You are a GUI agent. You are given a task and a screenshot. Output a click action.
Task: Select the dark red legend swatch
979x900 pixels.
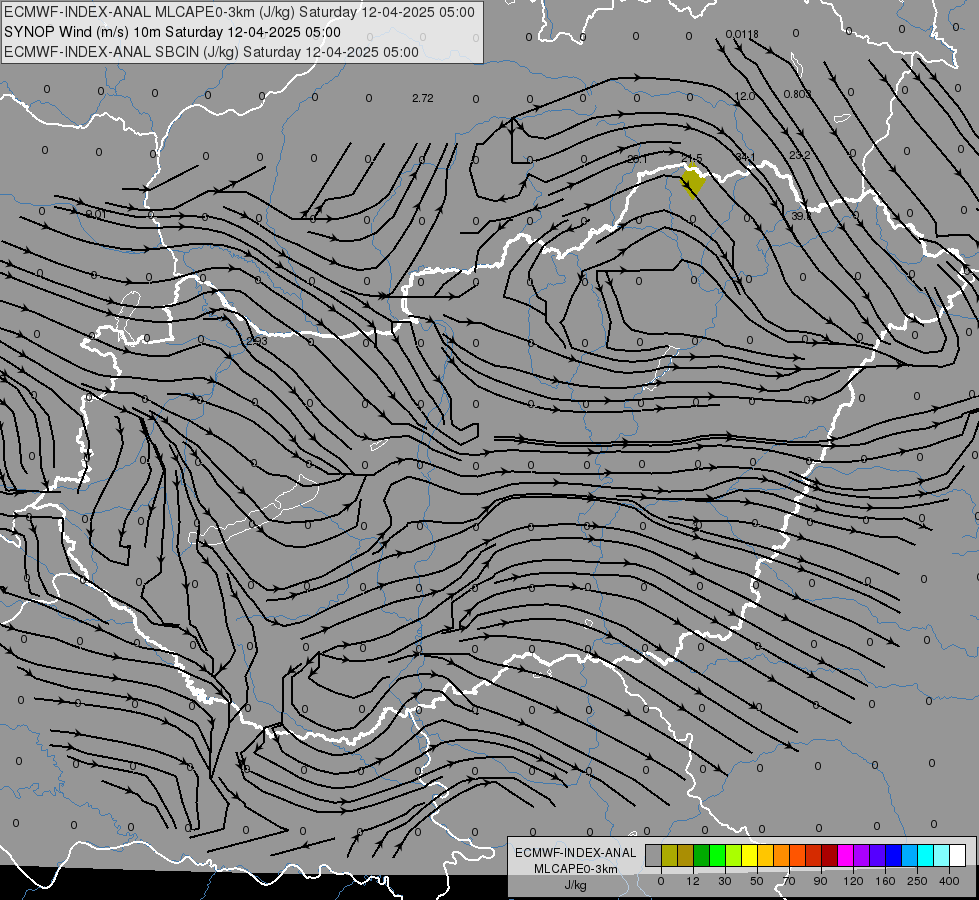[829, 855]
